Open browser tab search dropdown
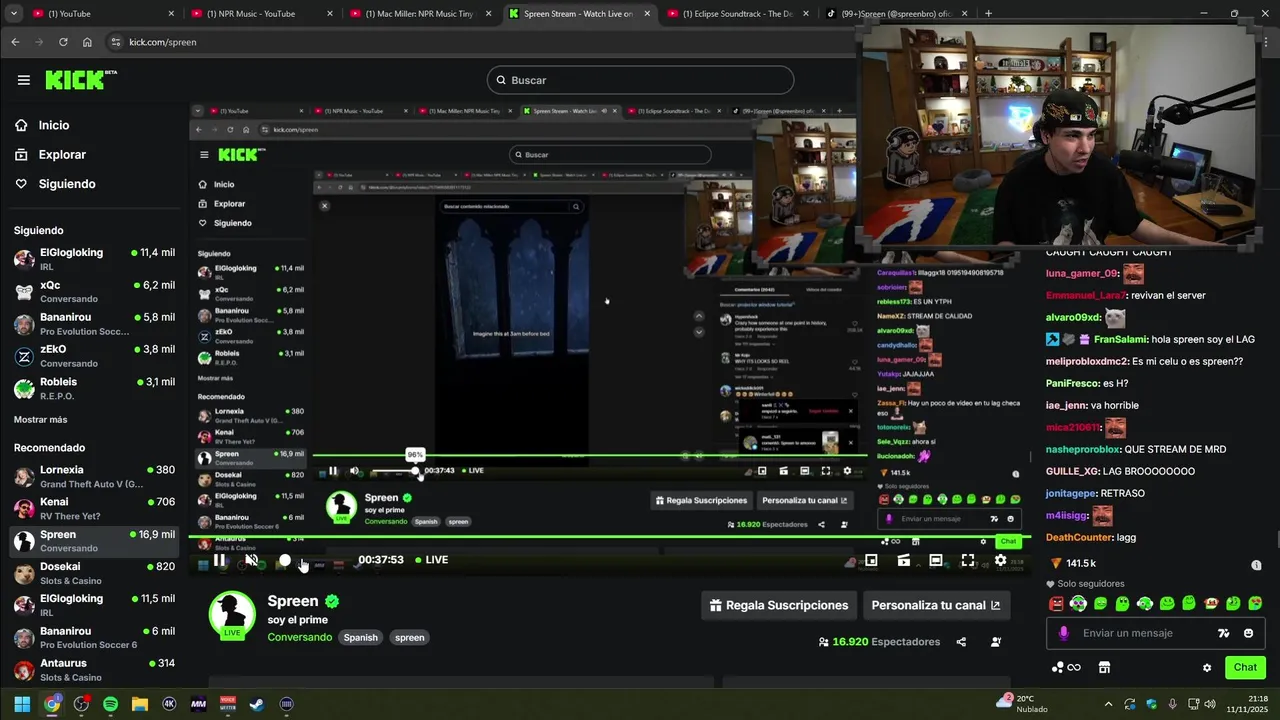Screen dimensions: 1280x720 [x=13, y=13]
